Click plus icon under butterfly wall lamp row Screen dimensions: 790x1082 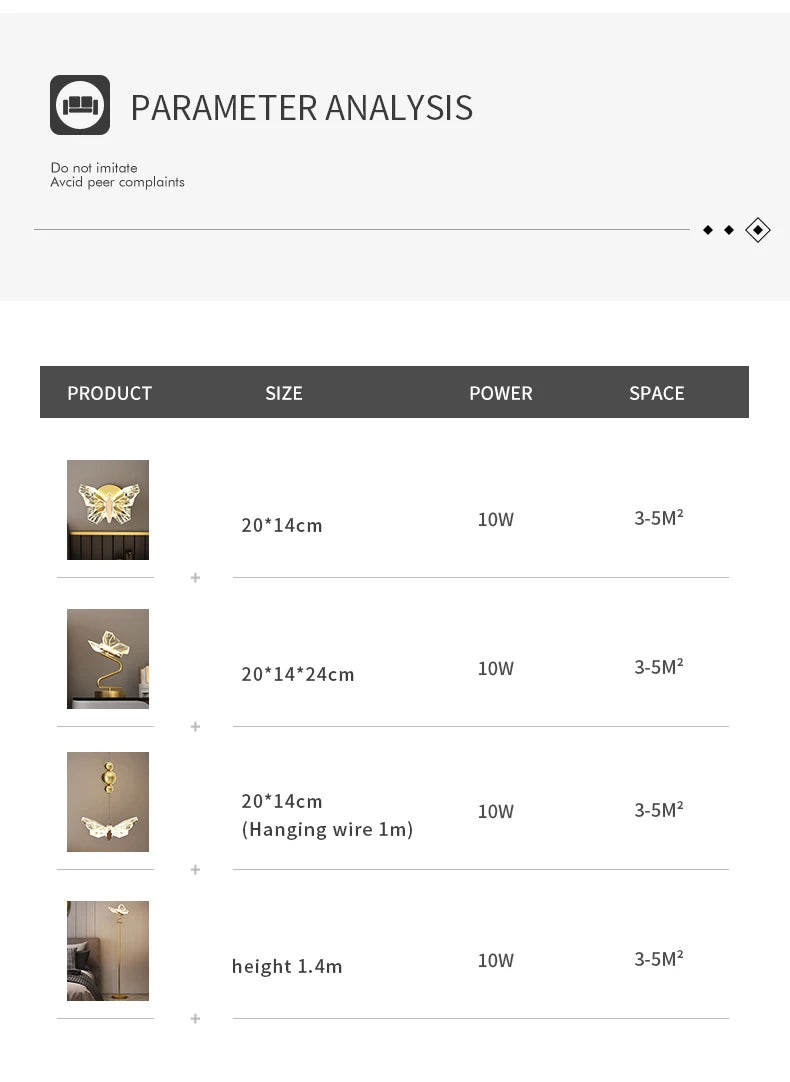[x=195, y=578]
